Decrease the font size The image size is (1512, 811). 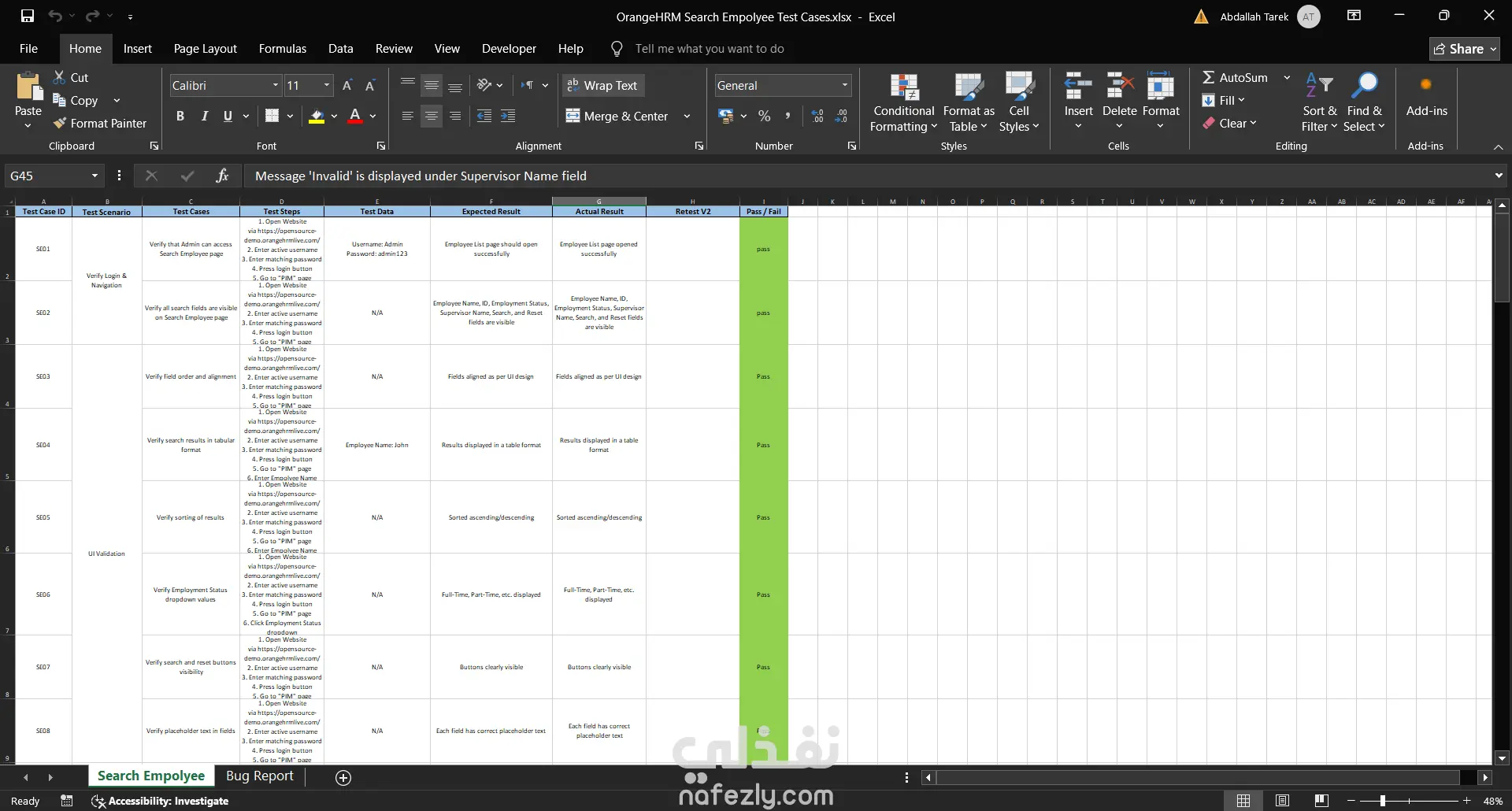pyautogui.click(x=370, y=85)
